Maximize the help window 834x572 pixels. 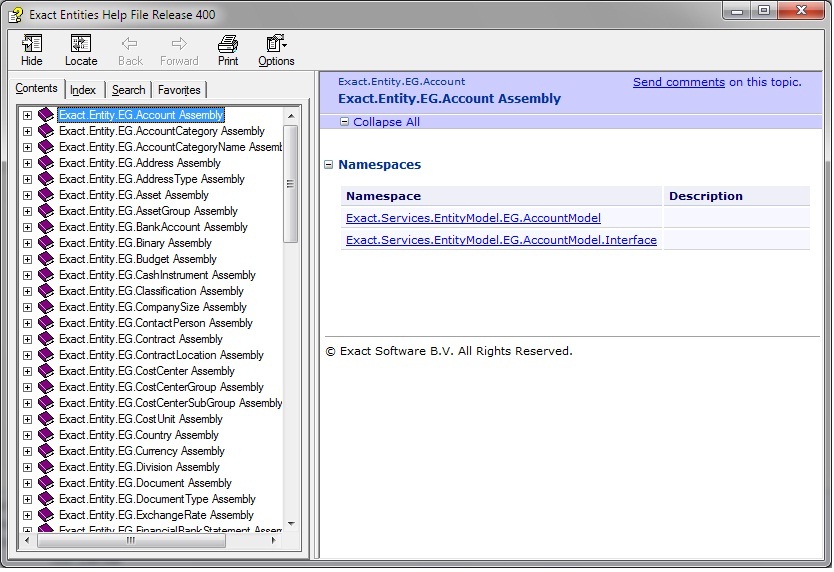pyautogui.click(x=764, y=11)
